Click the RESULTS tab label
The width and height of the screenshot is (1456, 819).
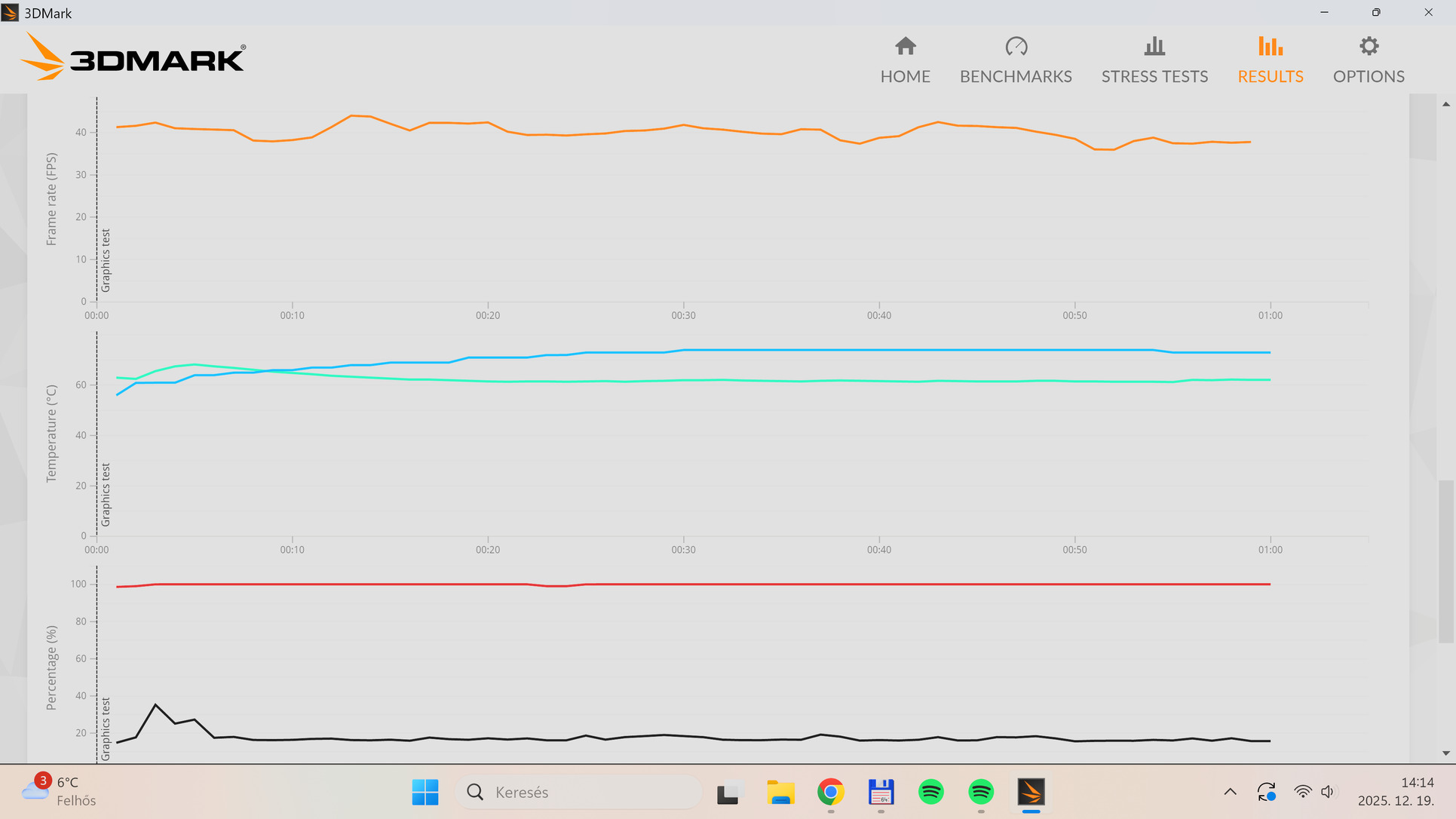(x=1270, y=77)
